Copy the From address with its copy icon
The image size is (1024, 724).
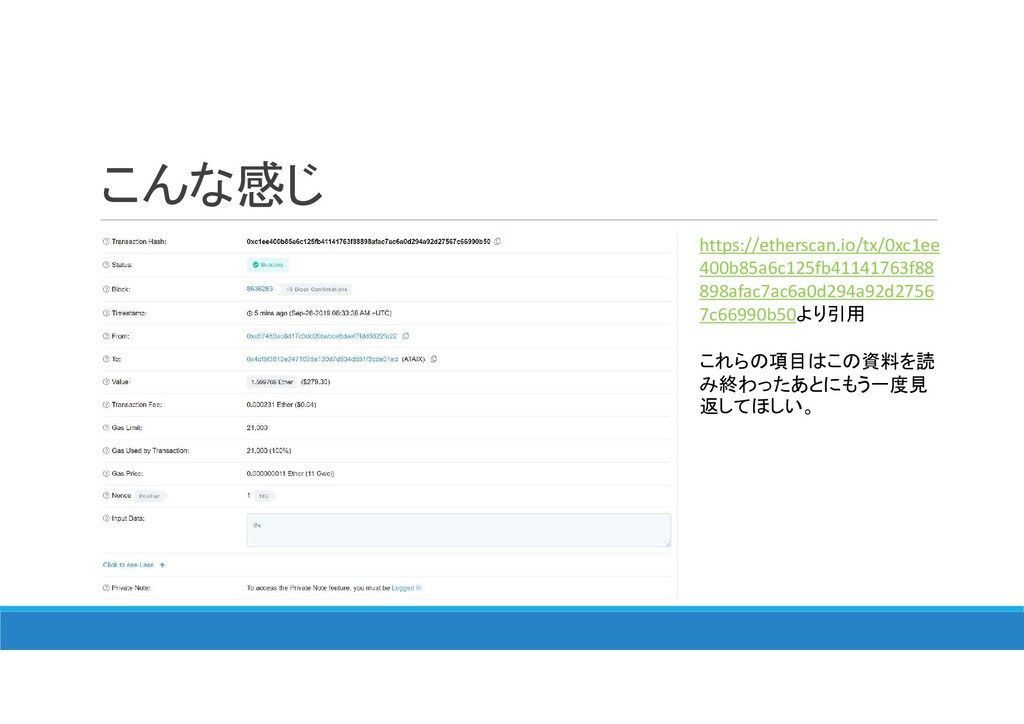tap(406, 336)
